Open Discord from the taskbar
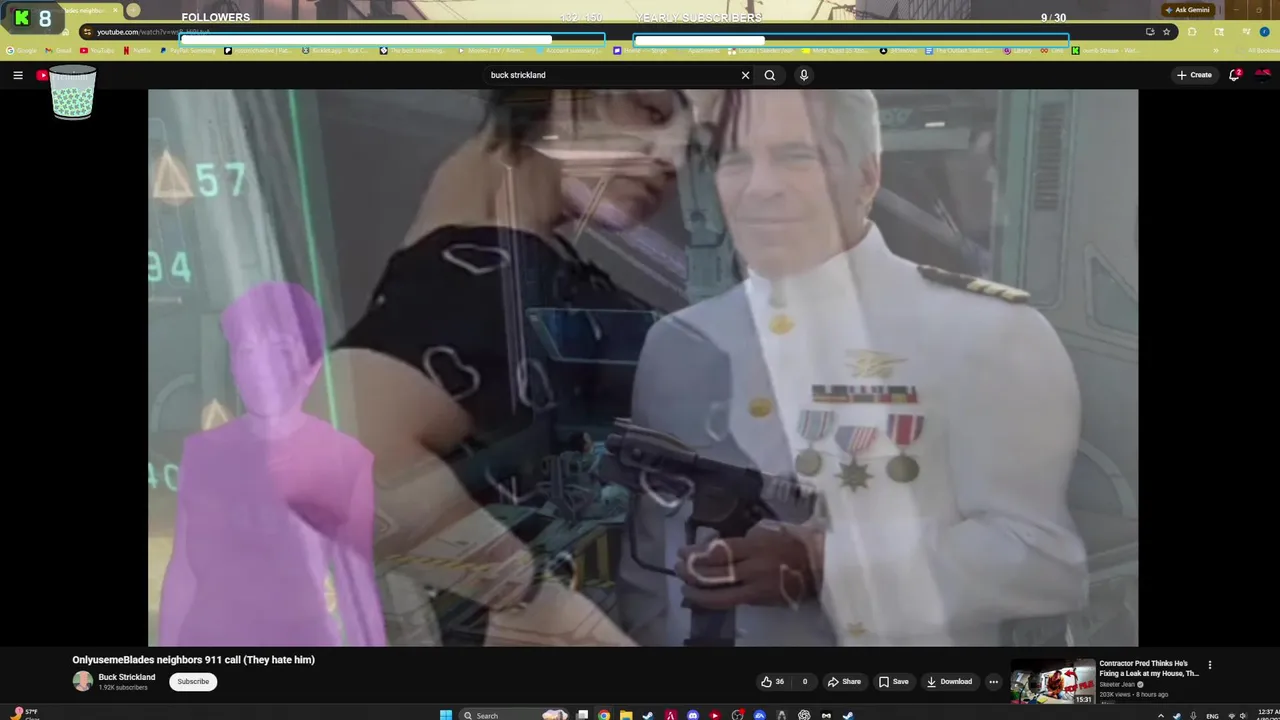This screenshot has height=720, width=1280. (x=693, y=715)
